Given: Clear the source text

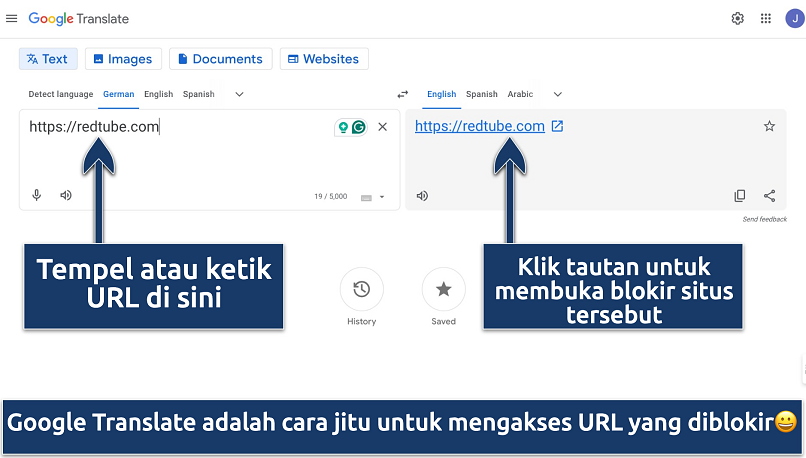Looking at the screenshot, I should (382, 127).
